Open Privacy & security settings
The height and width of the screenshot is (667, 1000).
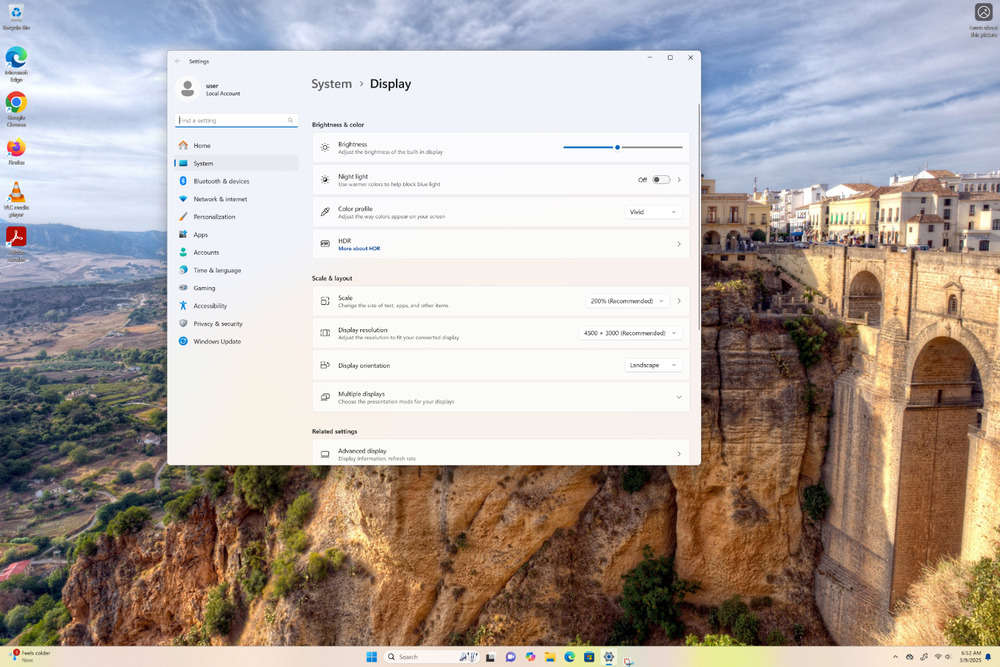coord(236,324)
